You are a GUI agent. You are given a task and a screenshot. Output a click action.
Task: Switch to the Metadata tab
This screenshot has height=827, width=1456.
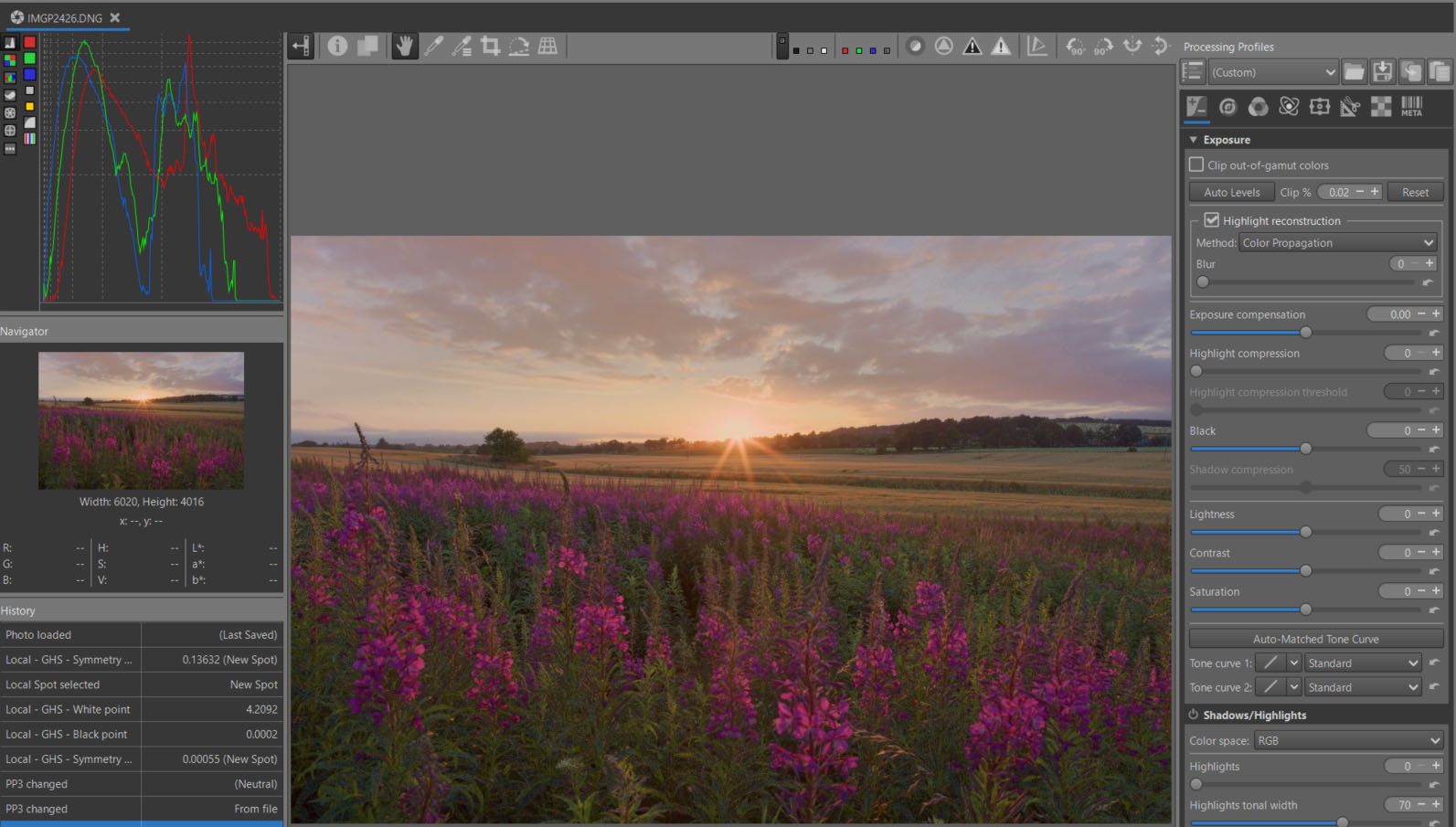(x=1411, y=107)
